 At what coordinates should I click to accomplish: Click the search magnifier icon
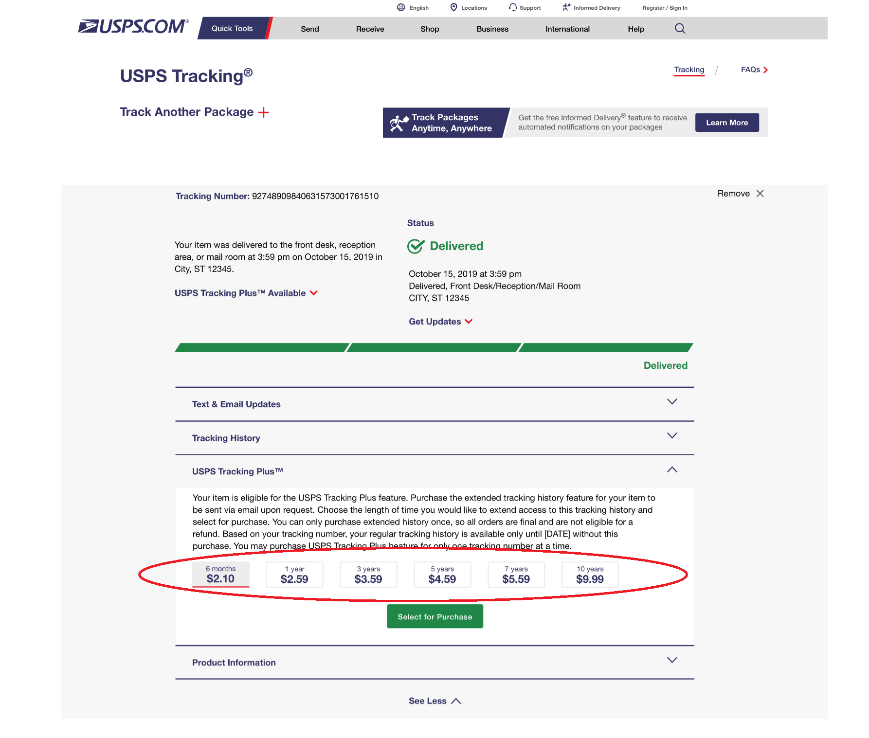[x=680, y=28]
